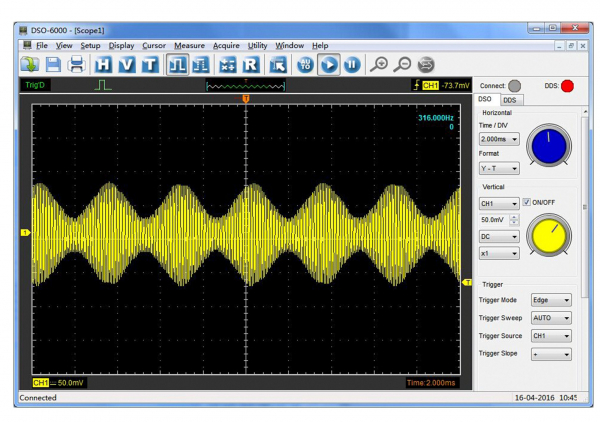Click the H horizontal settings toolbar icon
Image resolution: width=600 pixels, height=422 pixels.
[x=104, y=65]
